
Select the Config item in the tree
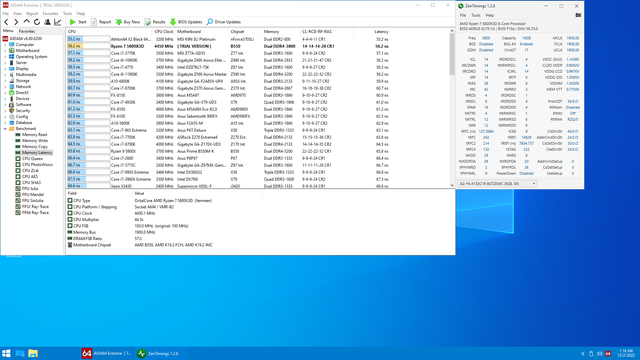tap(22, 117)
